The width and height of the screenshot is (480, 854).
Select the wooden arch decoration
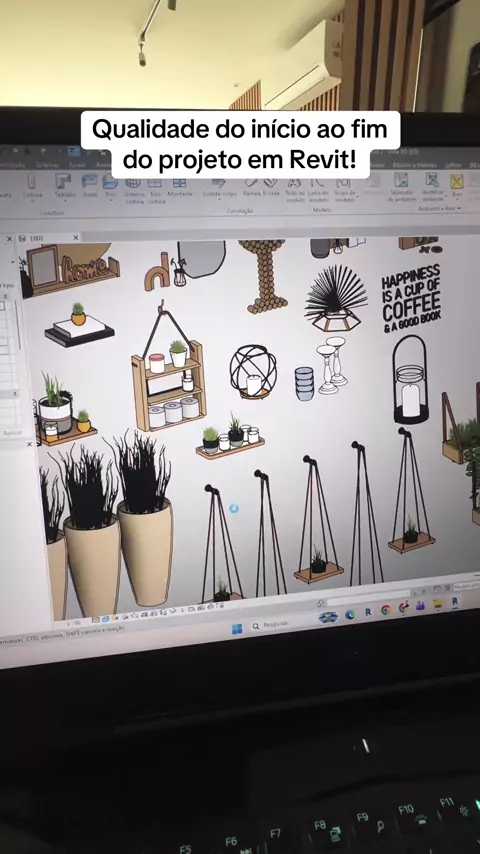click(x=157, y=272)
